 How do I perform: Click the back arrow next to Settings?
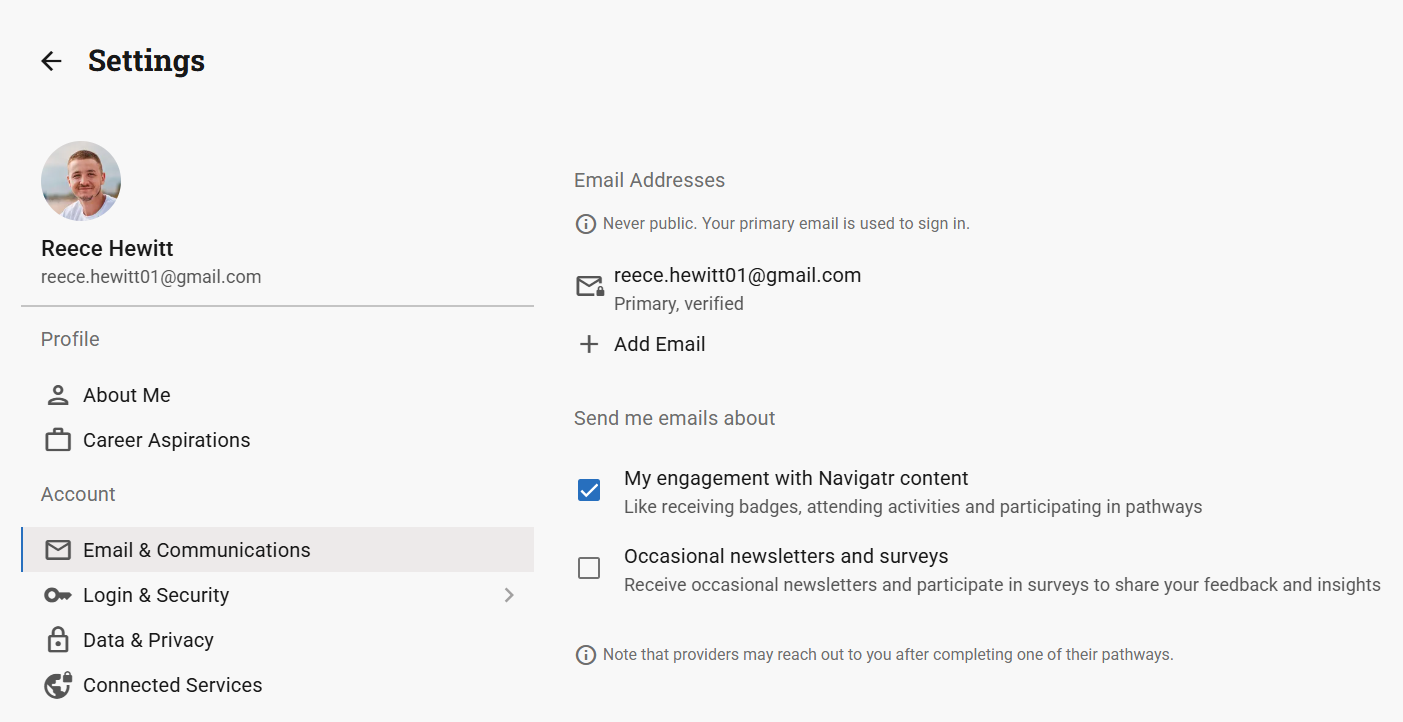(51, 61)
